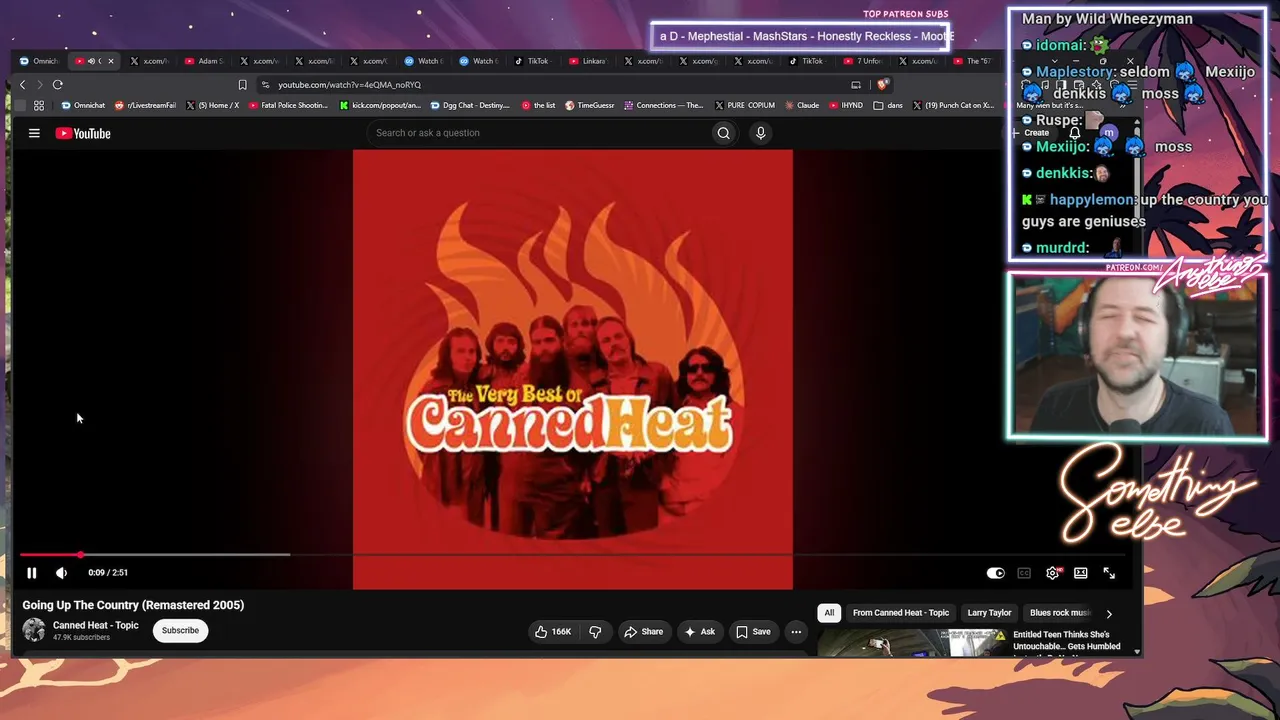Screen dimensions: 1280x720
Task: Open the IHYND bookmark
Action: click(846, 105)
